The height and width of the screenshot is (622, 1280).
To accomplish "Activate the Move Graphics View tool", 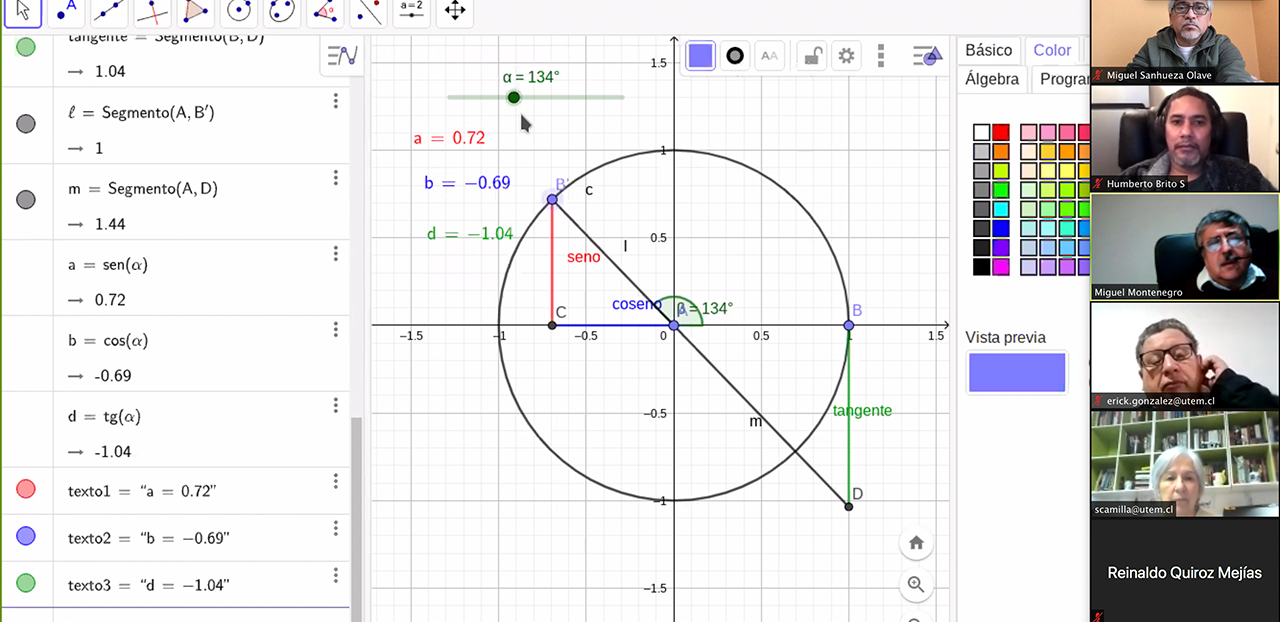I will 455,11.
